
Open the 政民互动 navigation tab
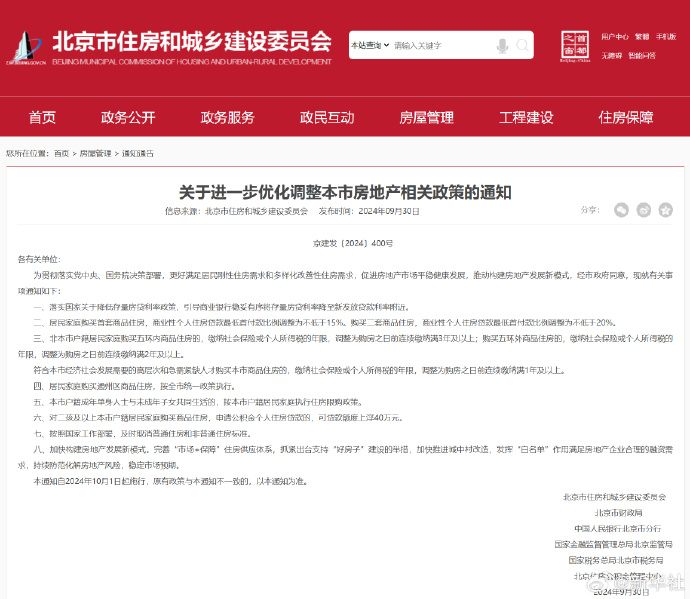[327, 118]
